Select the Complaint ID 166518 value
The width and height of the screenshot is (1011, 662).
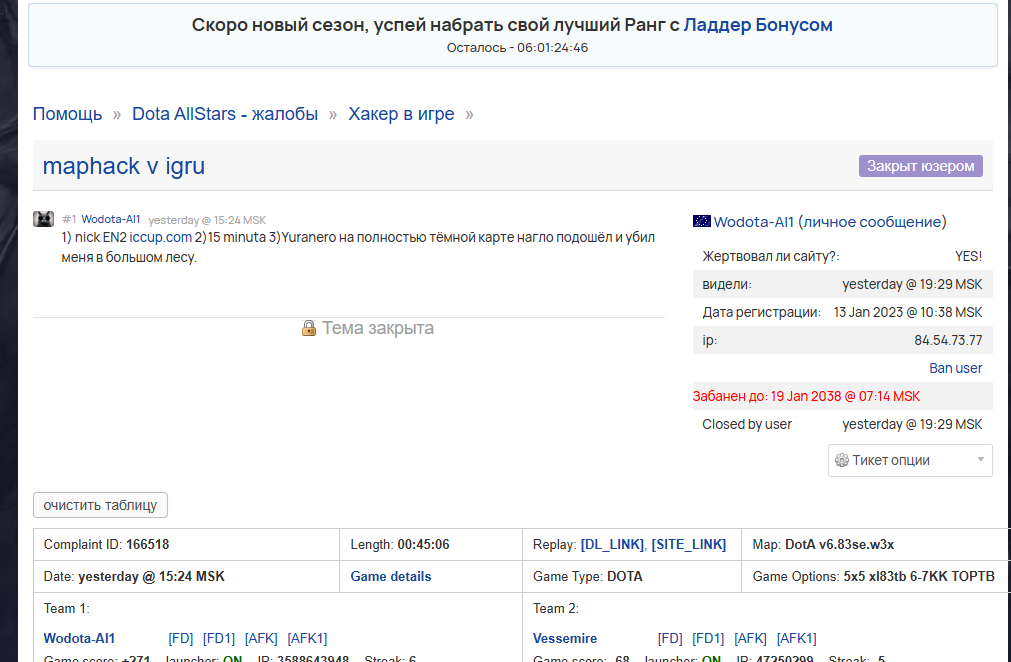pos(148,545)
